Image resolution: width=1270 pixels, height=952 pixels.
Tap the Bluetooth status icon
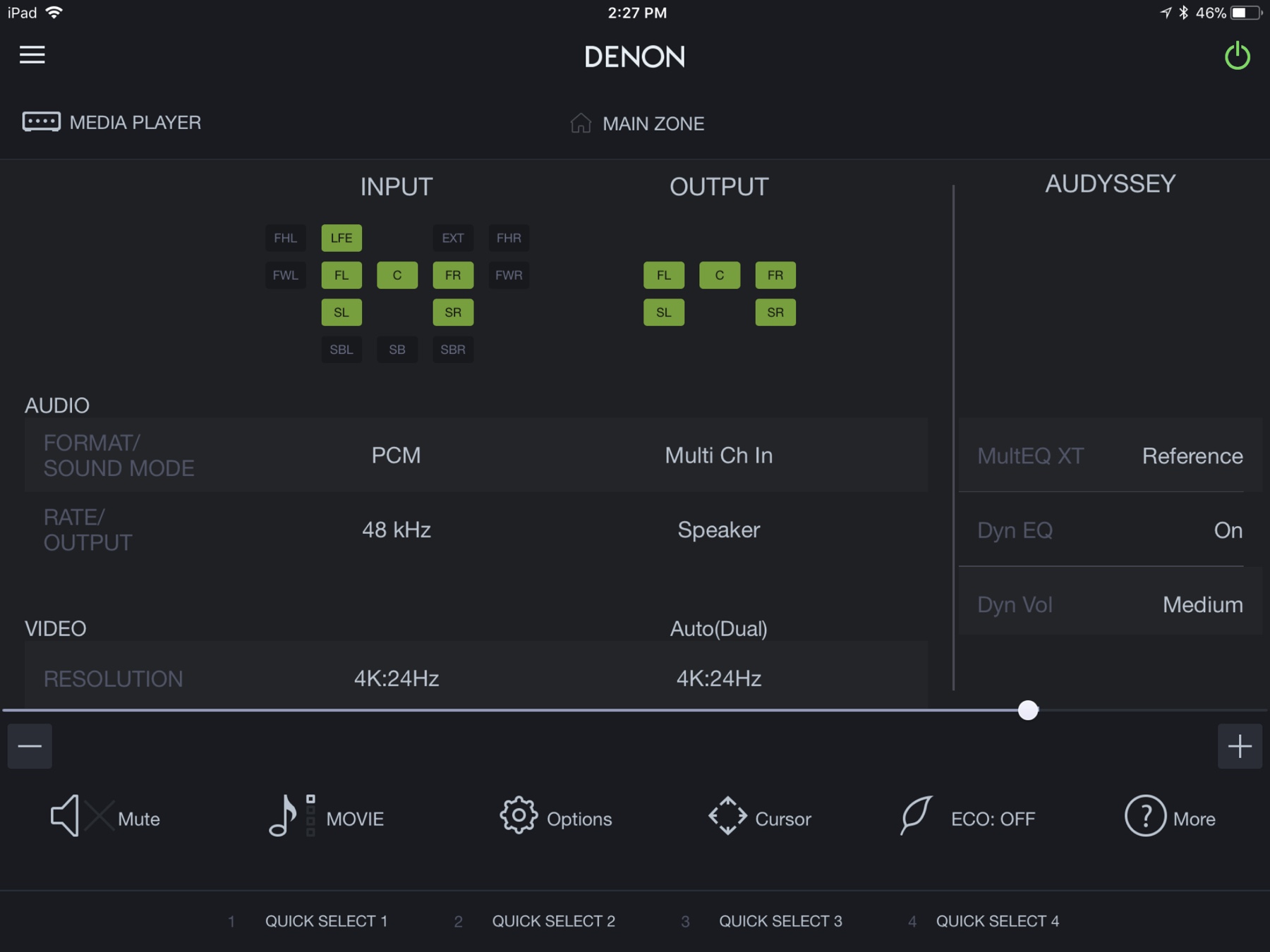pos(1183,13)
